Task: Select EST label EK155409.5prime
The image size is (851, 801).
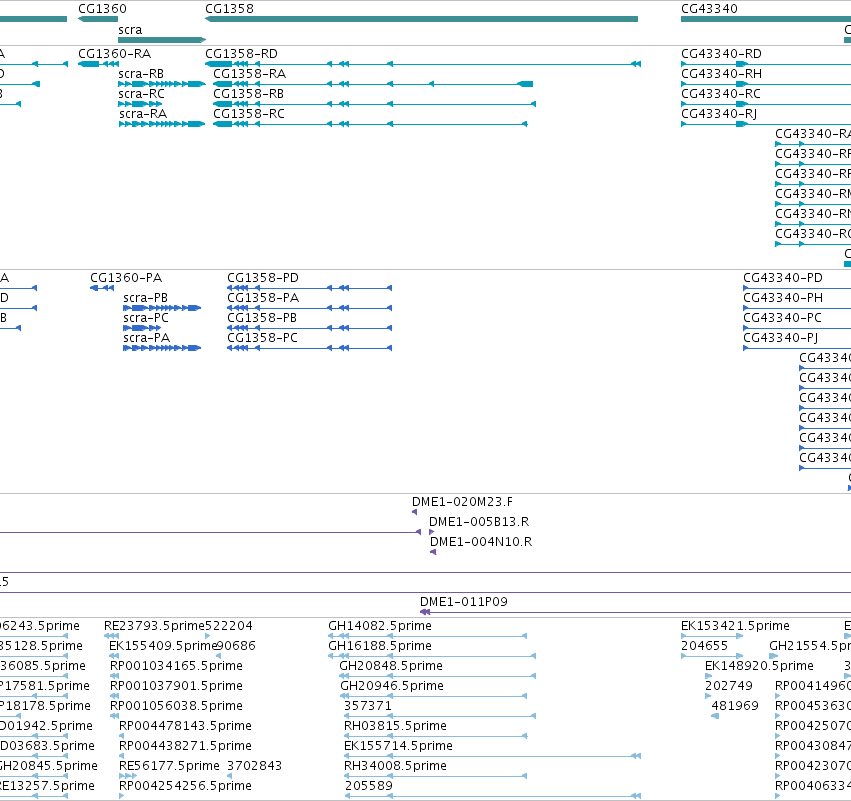Action: point(163,646)
